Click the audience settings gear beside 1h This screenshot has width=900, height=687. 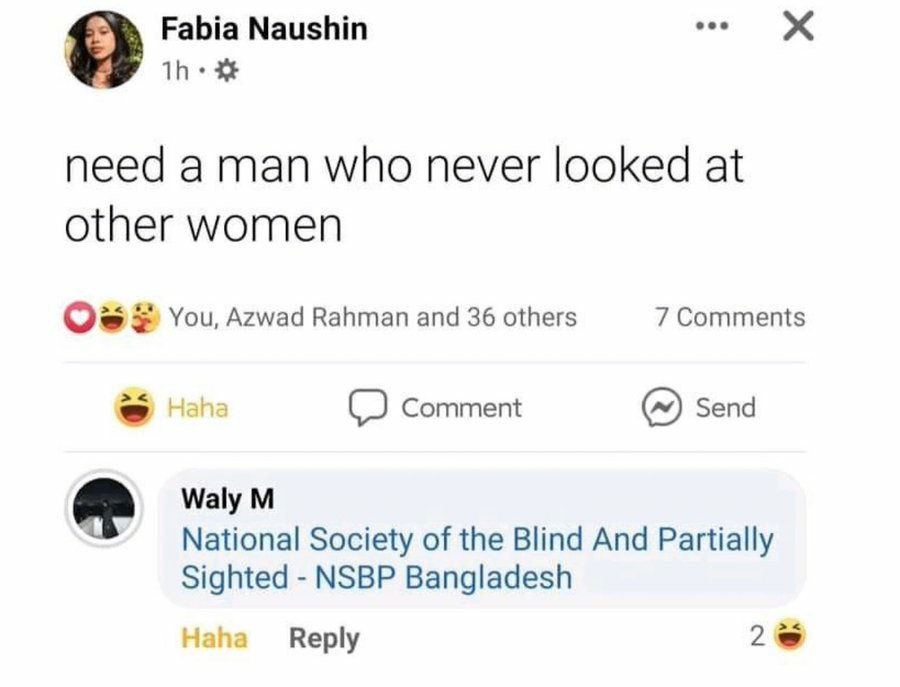click(x=227, y=72)
